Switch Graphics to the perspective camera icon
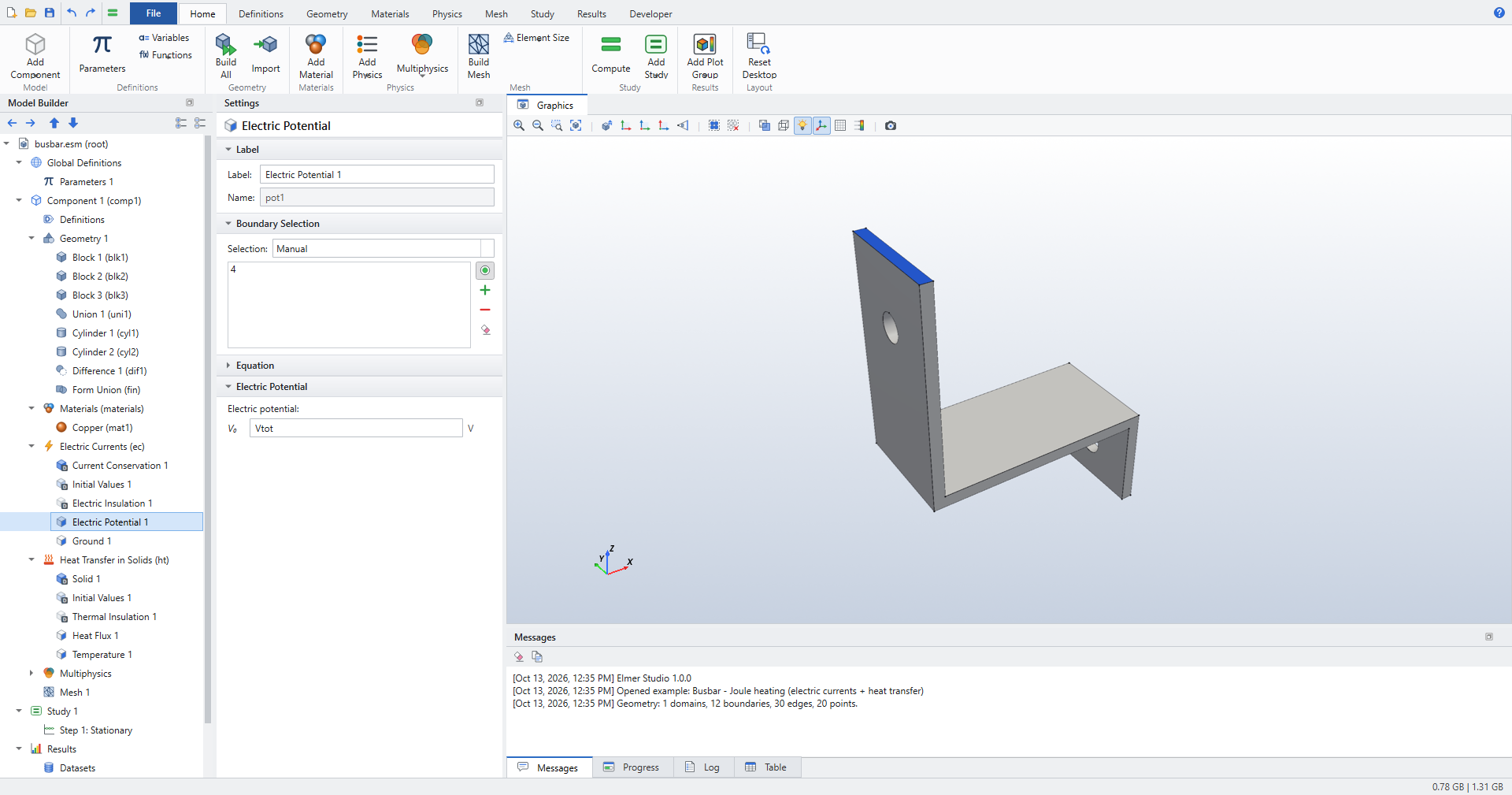 683,125
